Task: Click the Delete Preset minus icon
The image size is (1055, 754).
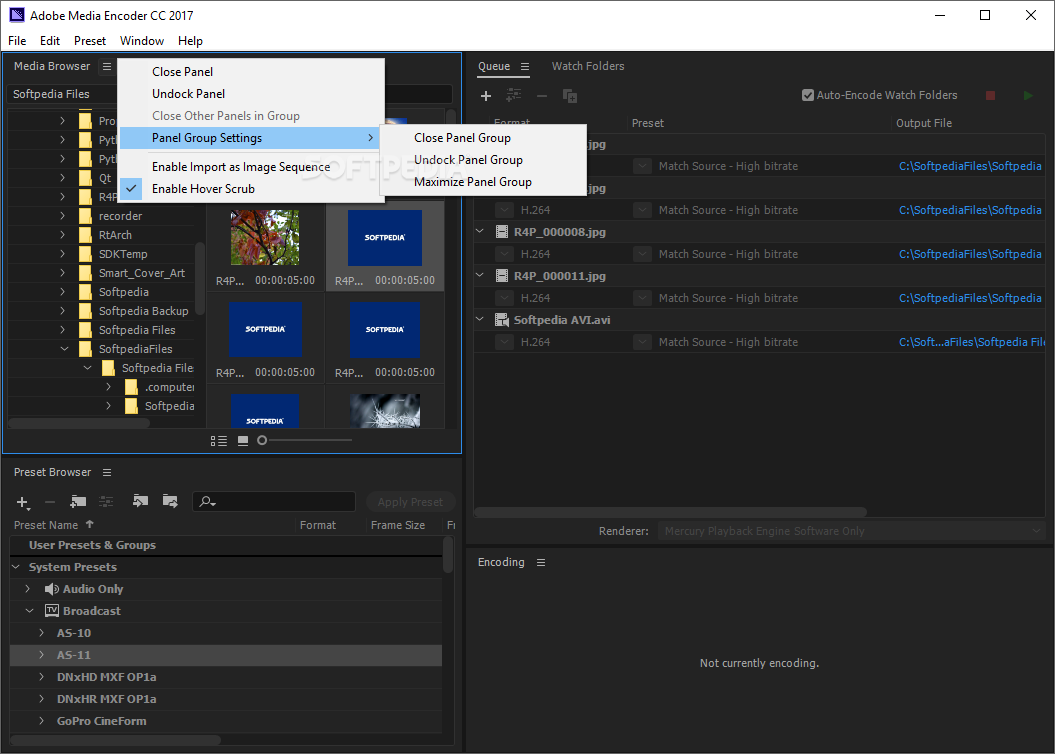Action: pos(50,502)
